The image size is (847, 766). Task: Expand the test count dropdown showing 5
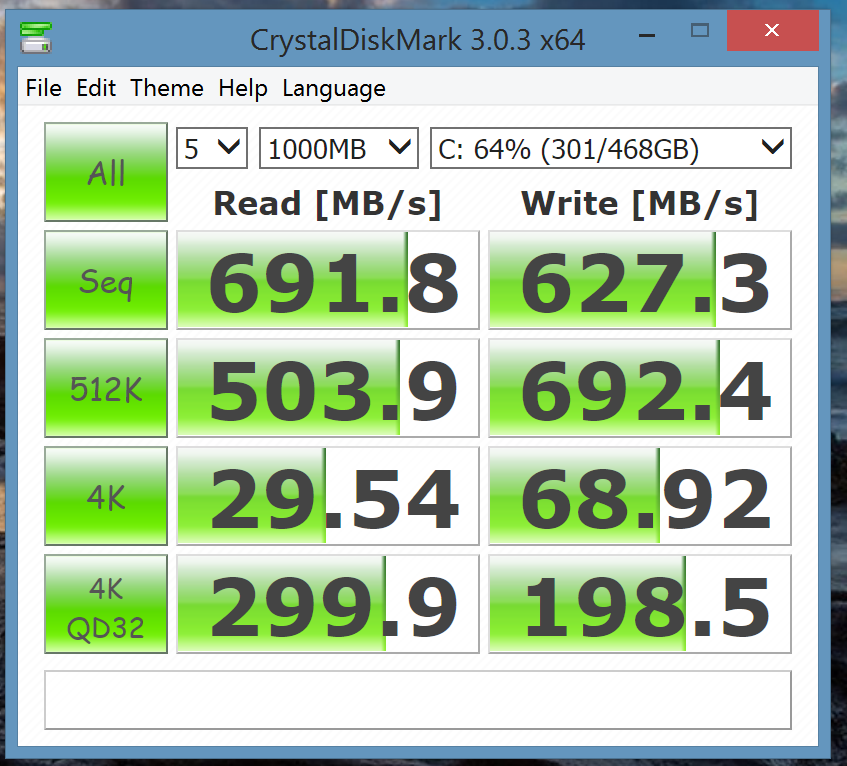tap(212, 148)
